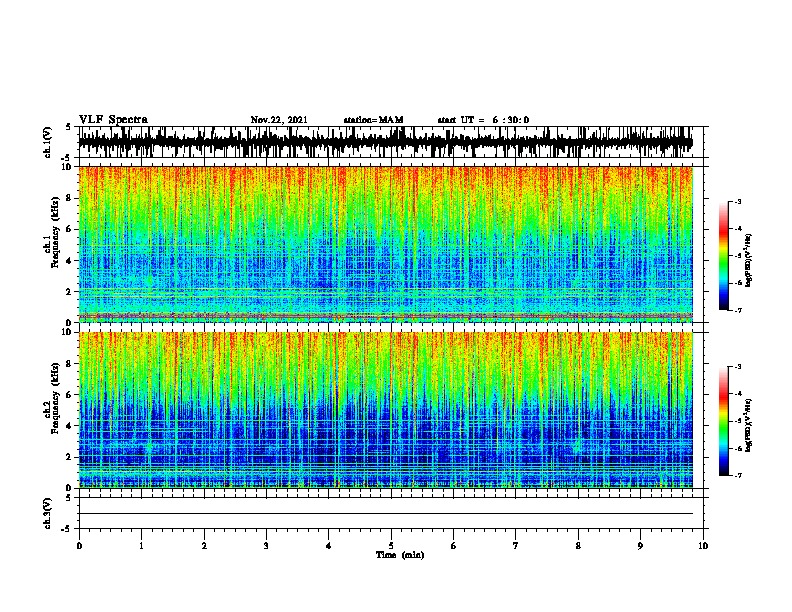This screenshot has height=612, width=792.
Task: Click the time axis tick label "0"
Action: [x=79, y=546]
